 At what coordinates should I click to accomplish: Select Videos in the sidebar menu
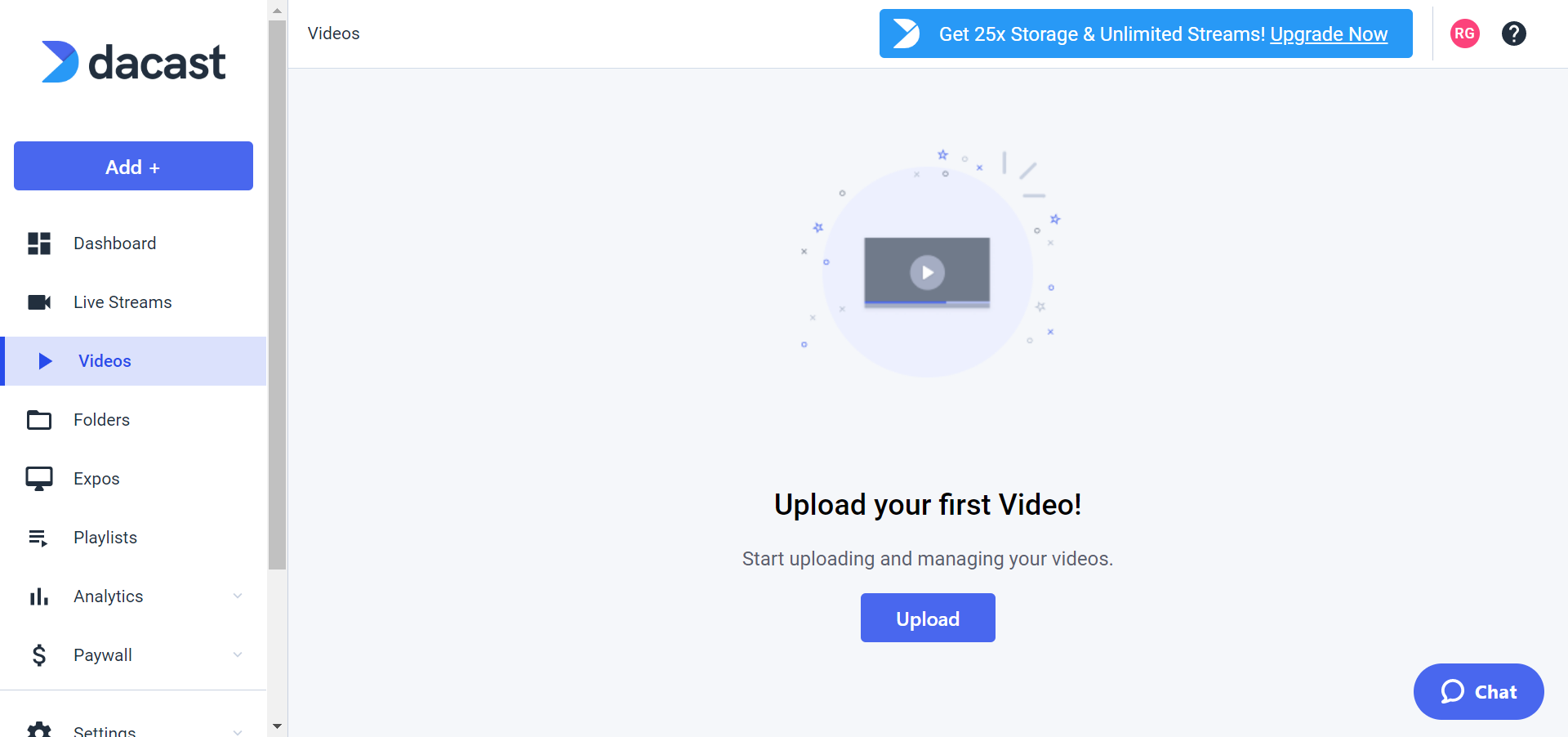105,361
